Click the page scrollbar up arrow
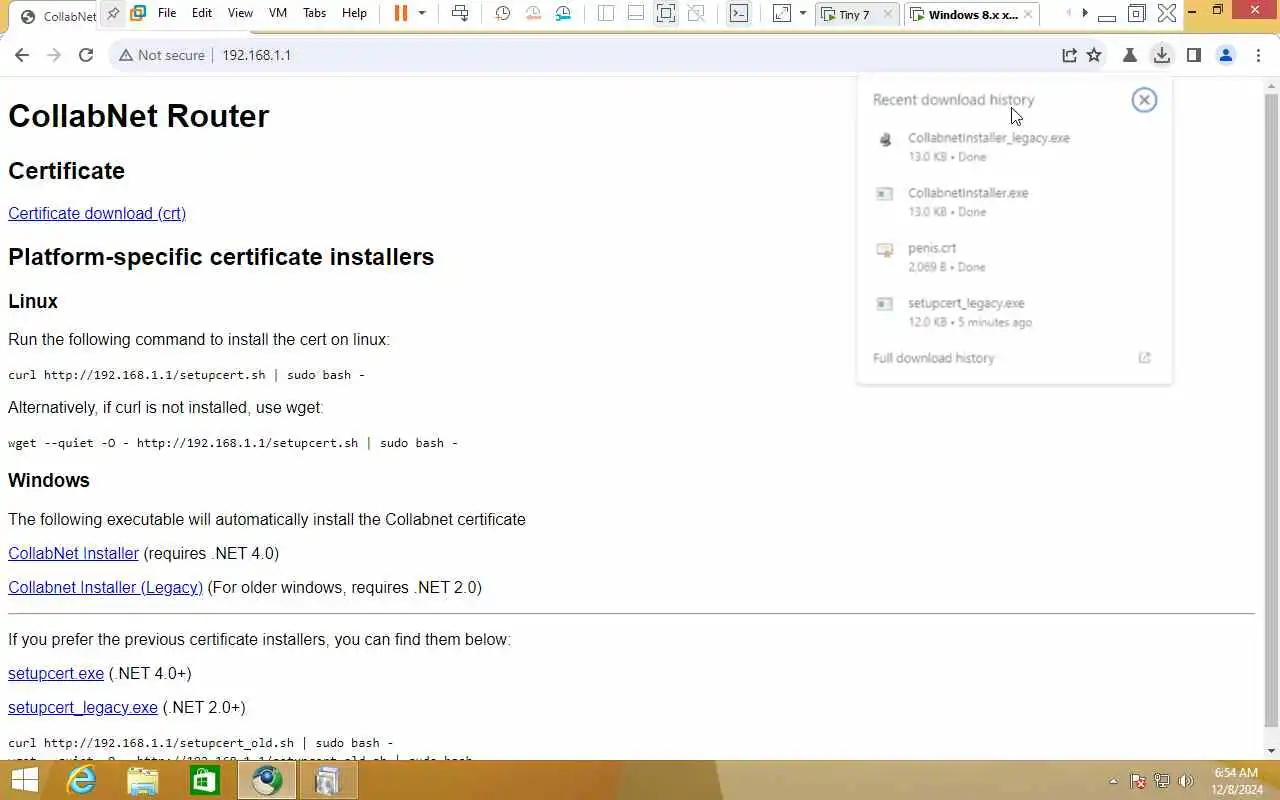 point(1271,85)
